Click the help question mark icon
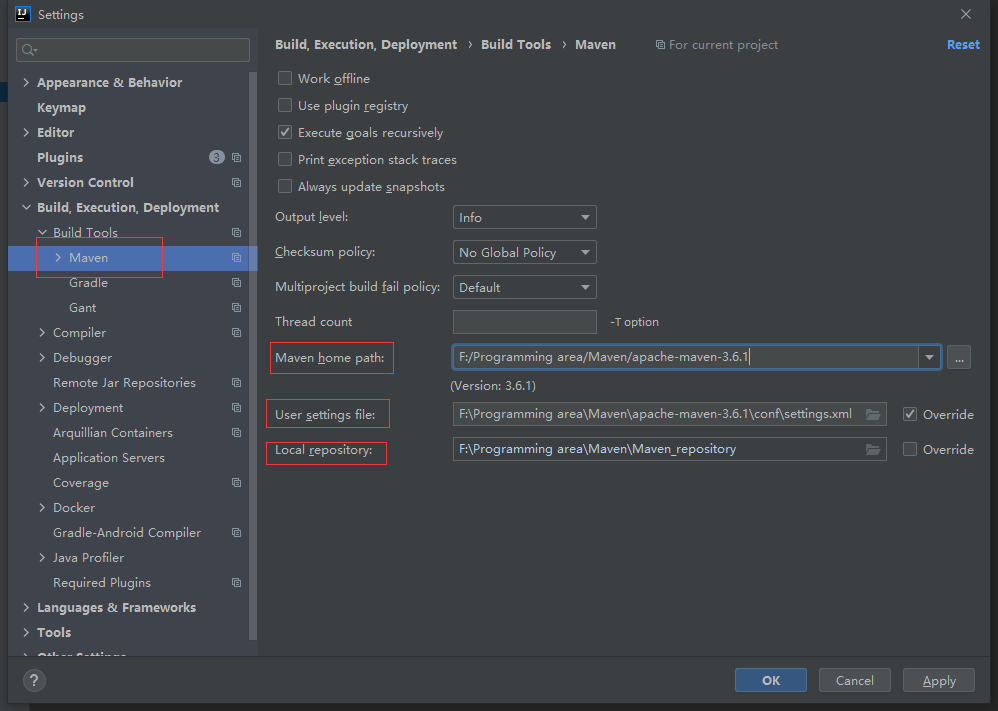 (x=34, y=680)
